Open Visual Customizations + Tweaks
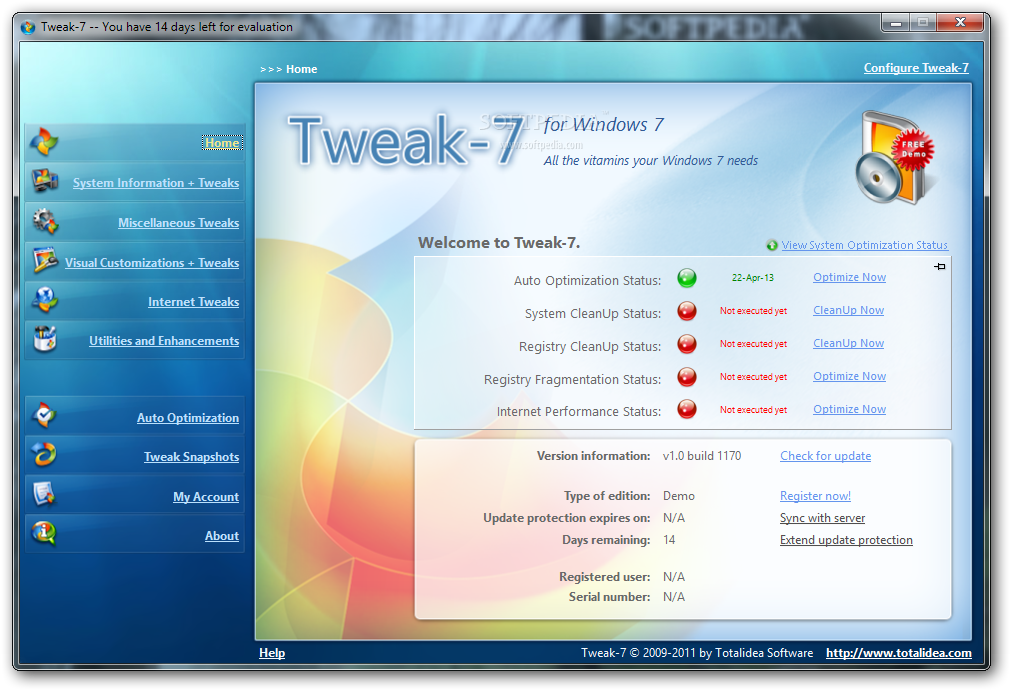The image size is (1011, 691). 152,262
